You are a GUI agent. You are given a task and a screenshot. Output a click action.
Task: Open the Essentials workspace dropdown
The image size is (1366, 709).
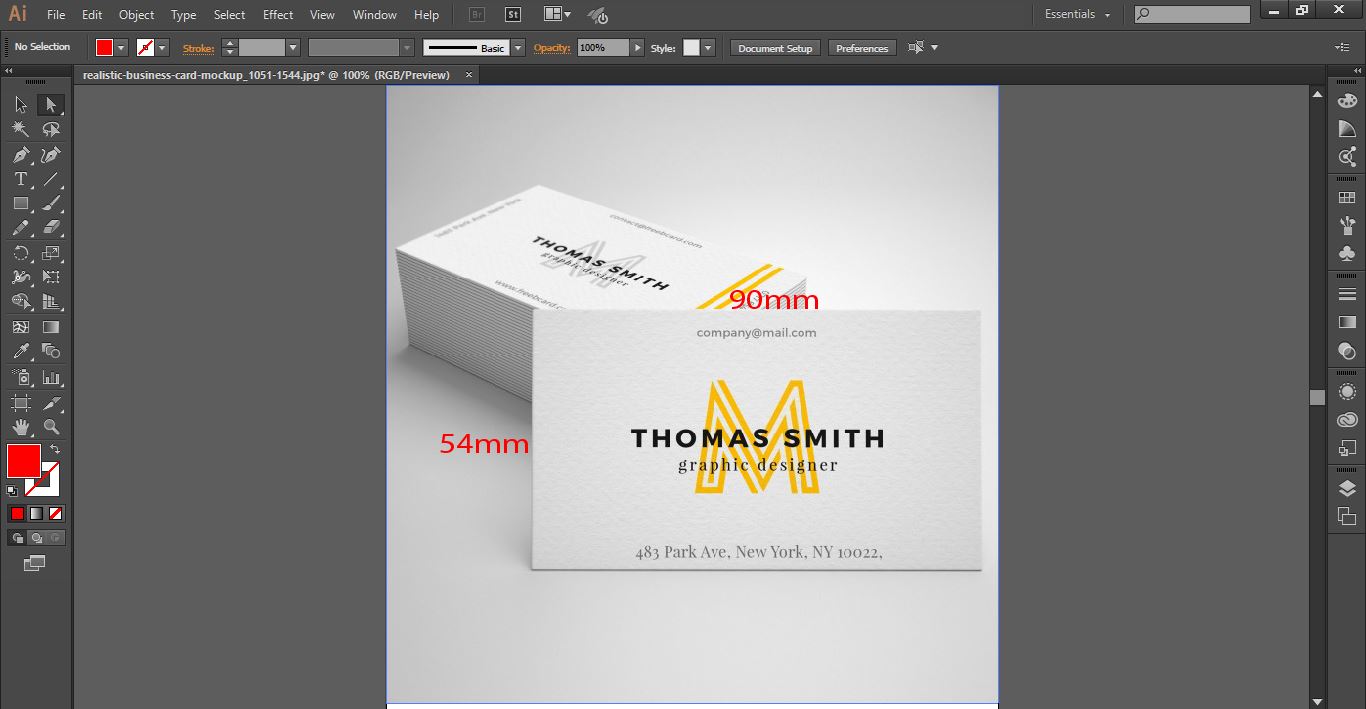[1078, 14]
